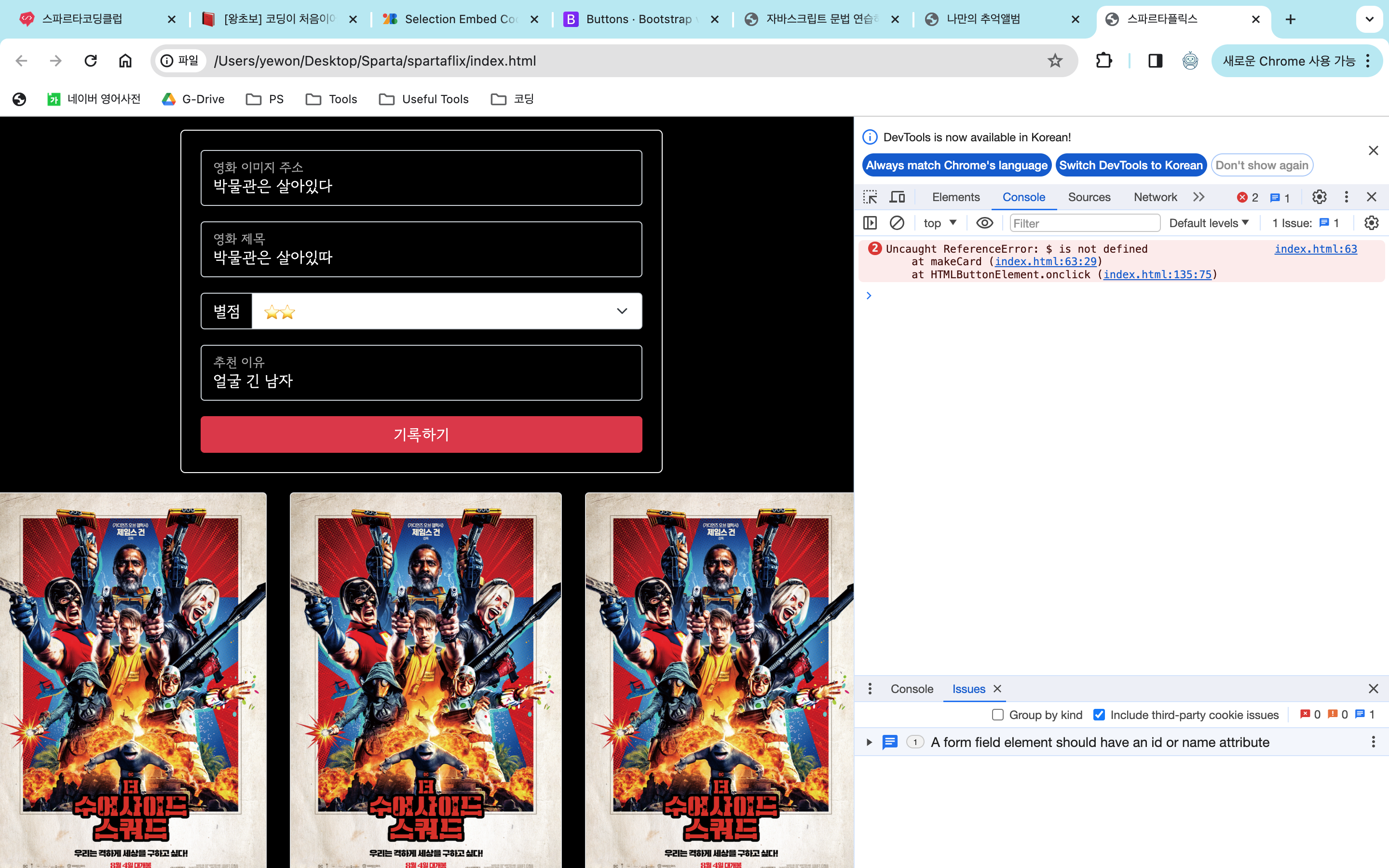Screen dimensions: 1389x868
Task: Open the G-Drive bookmark
Action: point(193,99)
